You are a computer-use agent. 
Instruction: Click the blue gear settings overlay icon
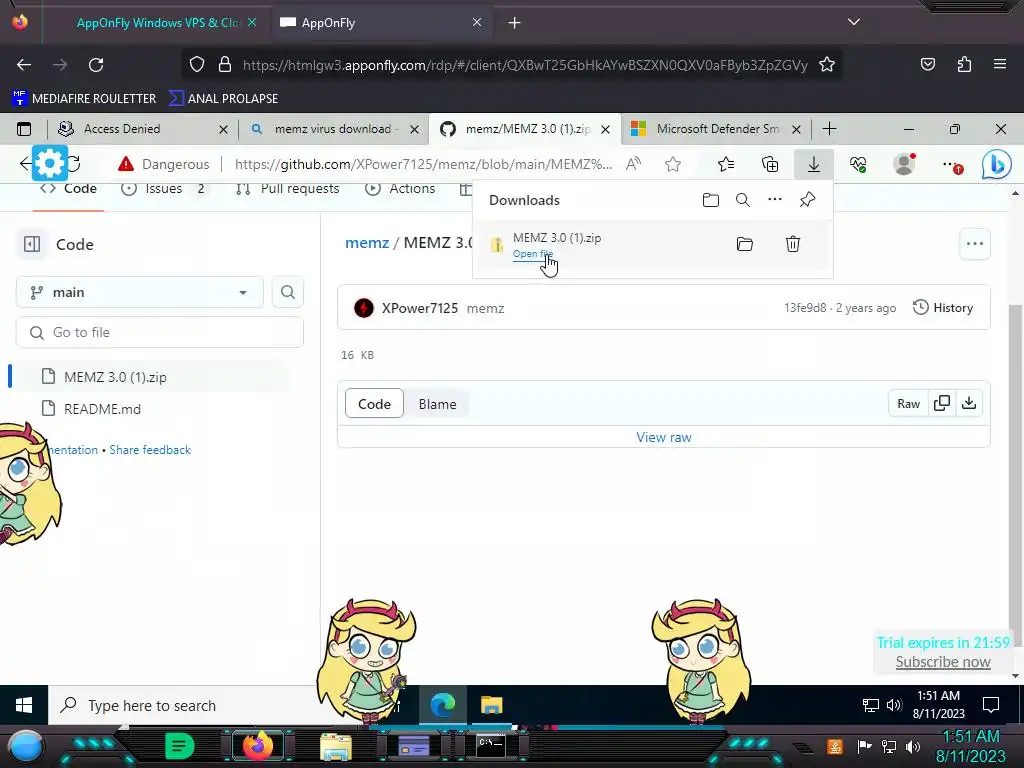(x=50, y=163)
